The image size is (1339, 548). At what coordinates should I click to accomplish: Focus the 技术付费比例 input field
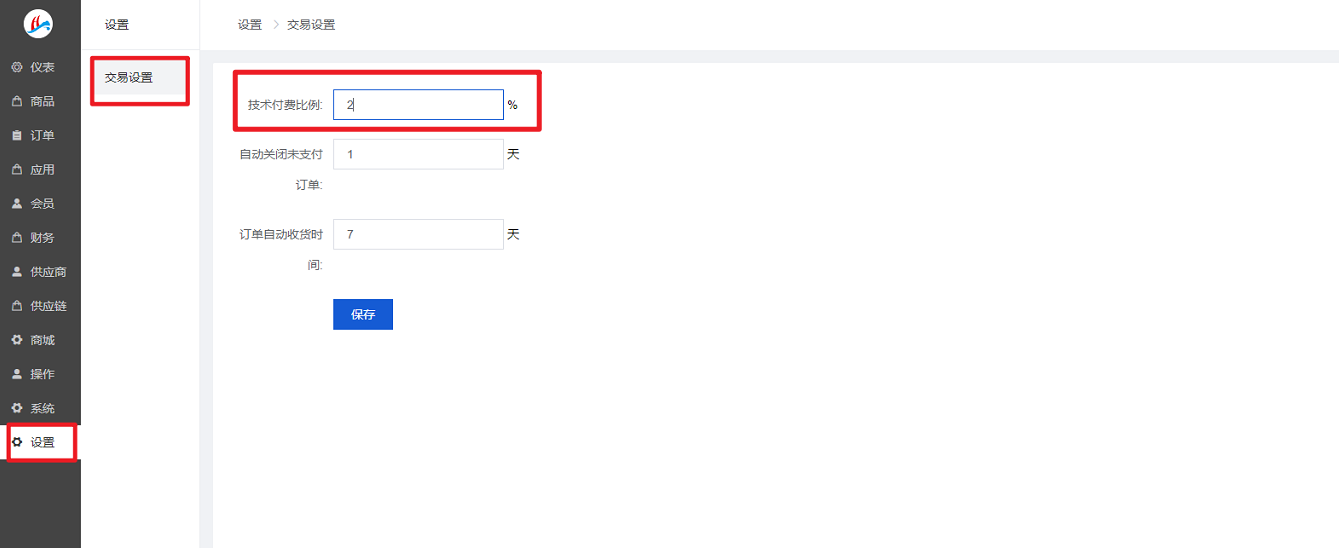pos(418,104)
